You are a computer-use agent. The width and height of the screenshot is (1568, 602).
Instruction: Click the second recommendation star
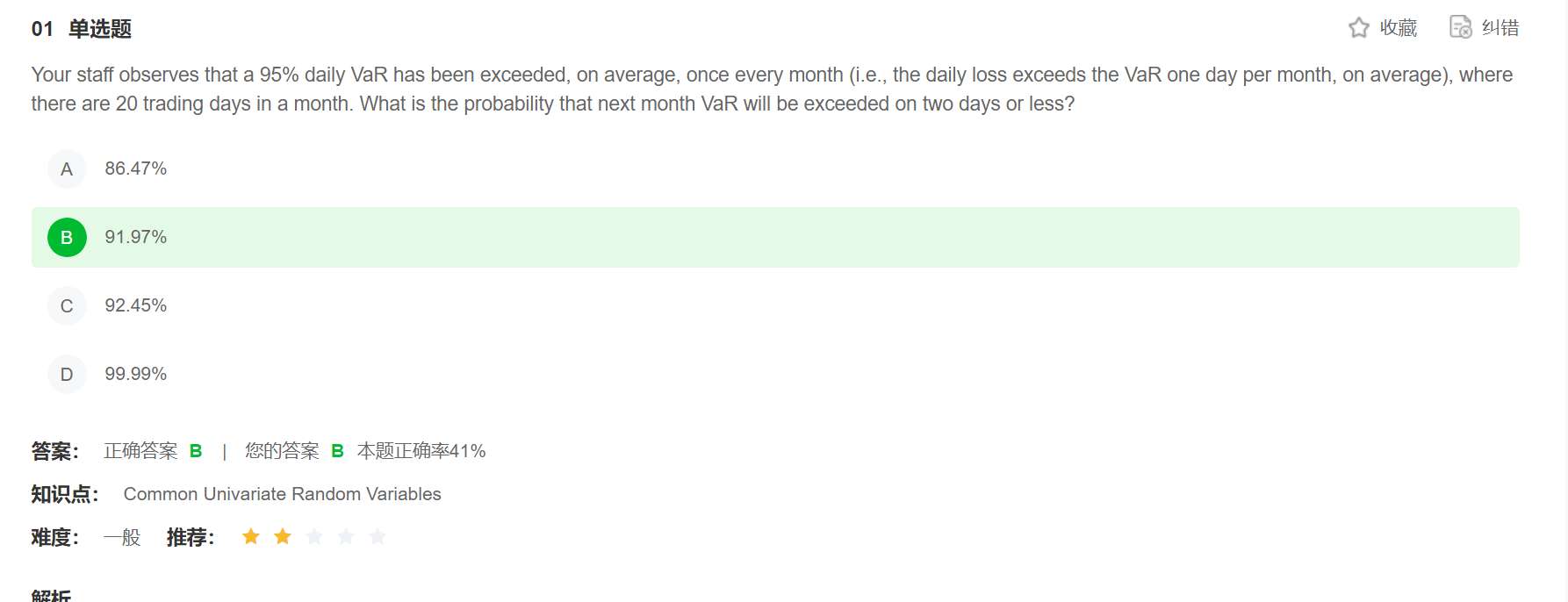283,536
